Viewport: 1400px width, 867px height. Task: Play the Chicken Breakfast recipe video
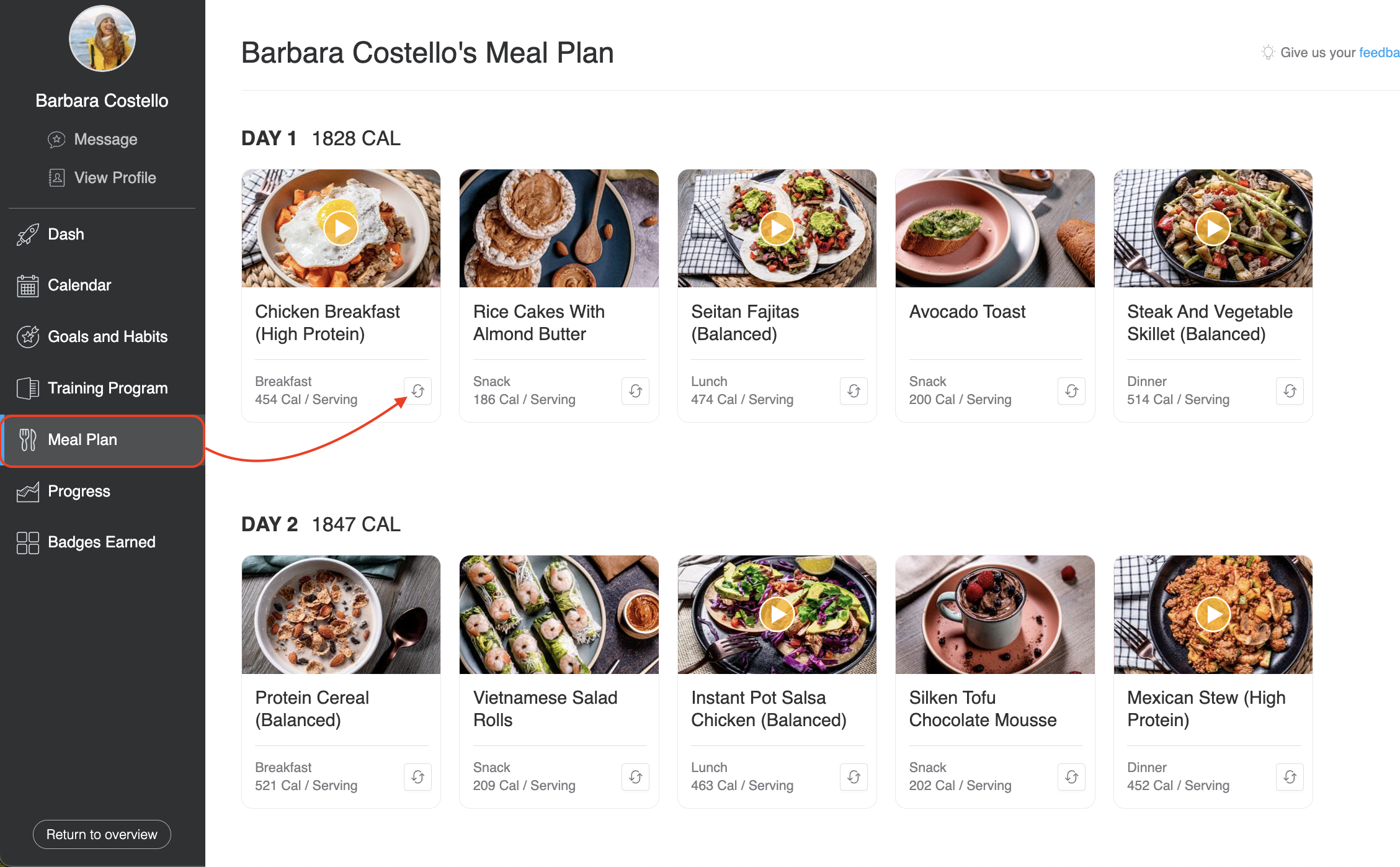[x=341, y=228]
